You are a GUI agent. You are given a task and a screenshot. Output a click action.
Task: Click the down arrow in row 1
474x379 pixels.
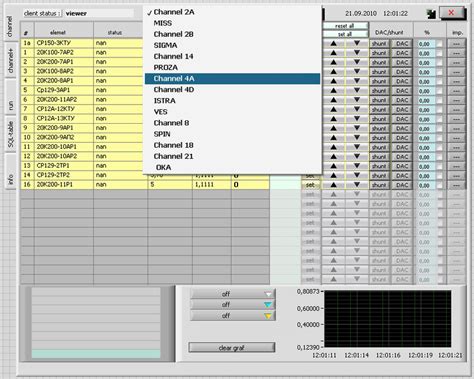click(357, 53)
